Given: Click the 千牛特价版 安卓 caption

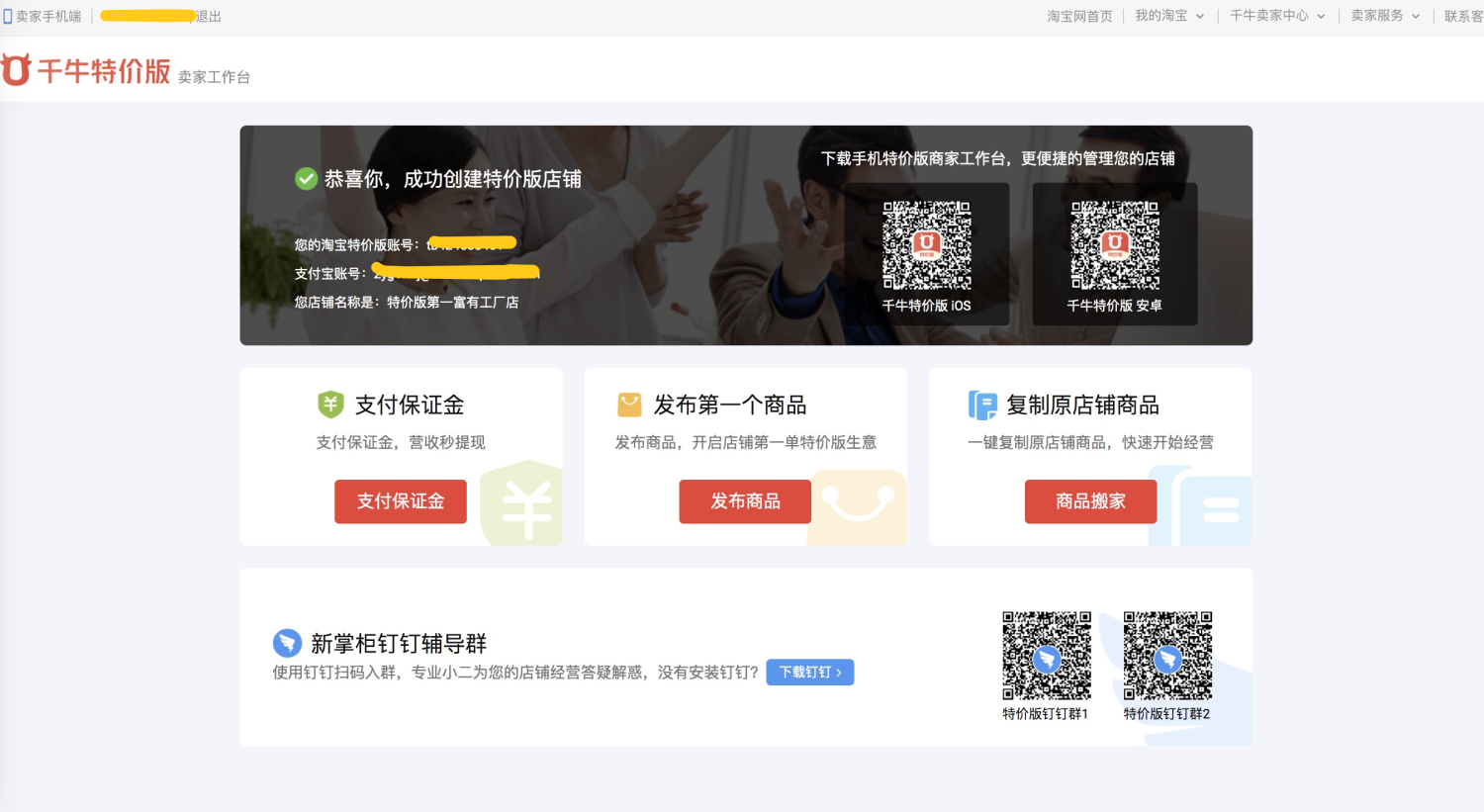Looking at the screenshot, I should click(1115, 306).
